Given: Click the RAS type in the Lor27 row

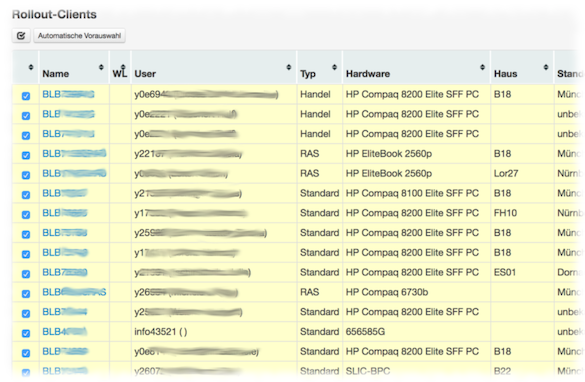Looking at the screenshot, I should pyautogui.click(x=310, y=173).
